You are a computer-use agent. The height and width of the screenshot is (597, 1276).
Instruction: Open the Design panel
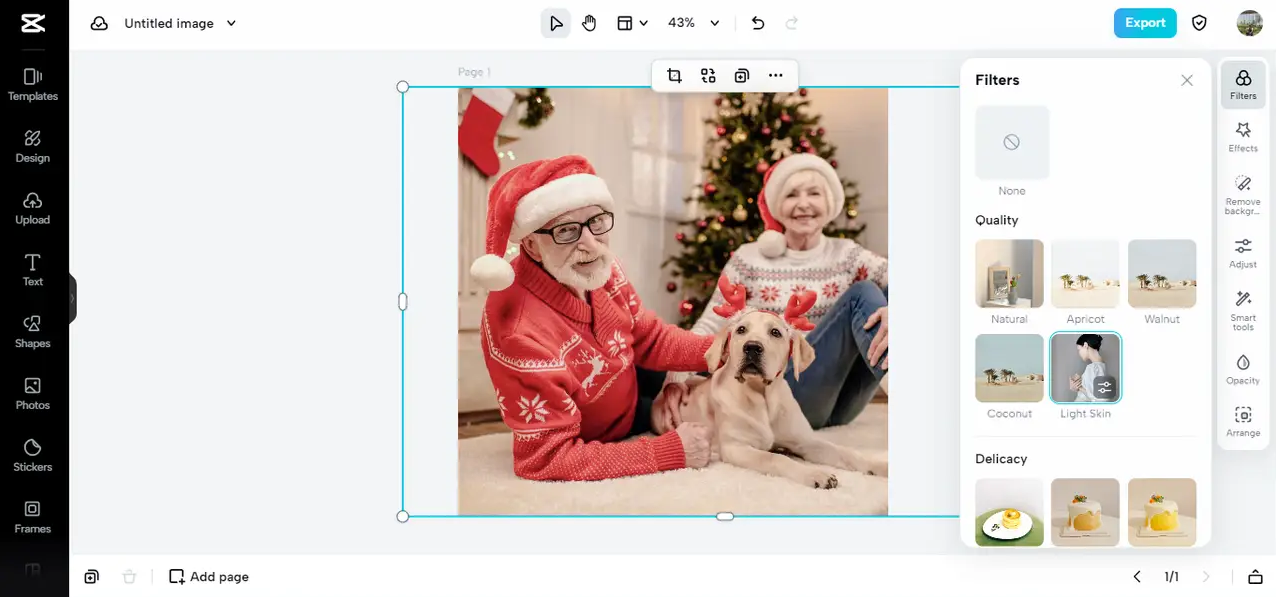(x=33, y=146)
